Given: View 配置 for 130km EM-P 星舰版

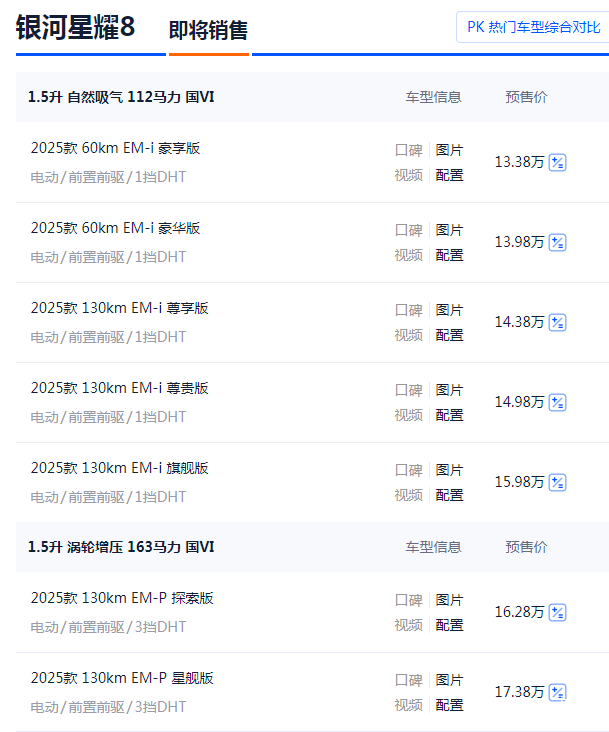Looking at the screenshot, I should tap(449, 705).
